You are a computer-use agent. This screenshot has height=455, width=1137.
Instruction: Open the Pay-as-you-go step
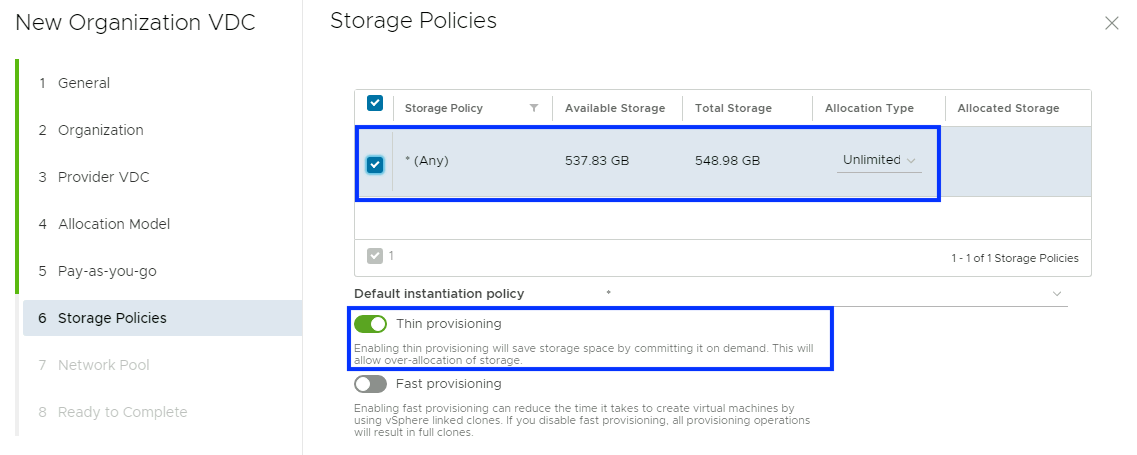click(107, 271)
